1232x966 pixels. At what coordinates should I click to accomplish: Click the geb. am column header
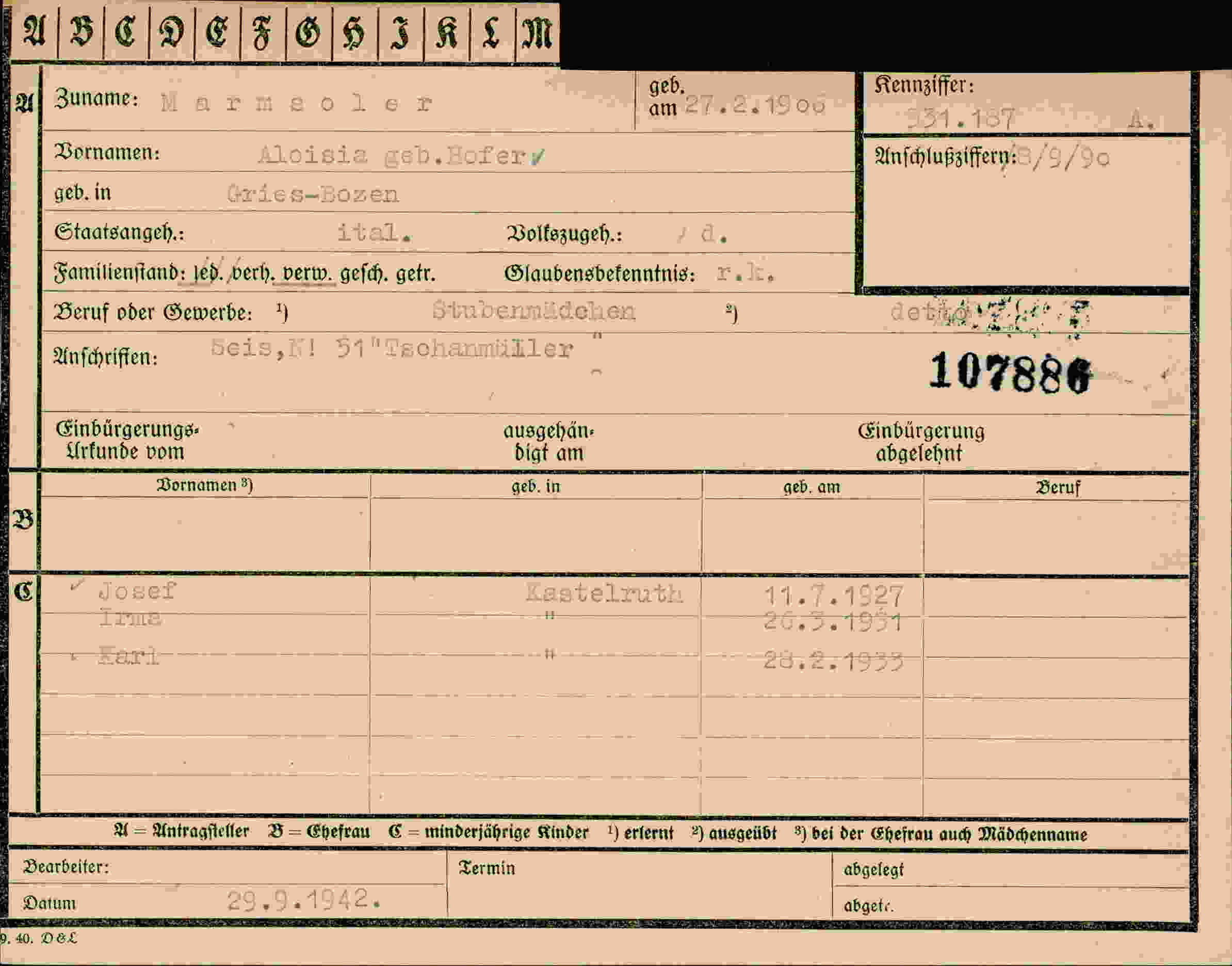pos(812,487)
